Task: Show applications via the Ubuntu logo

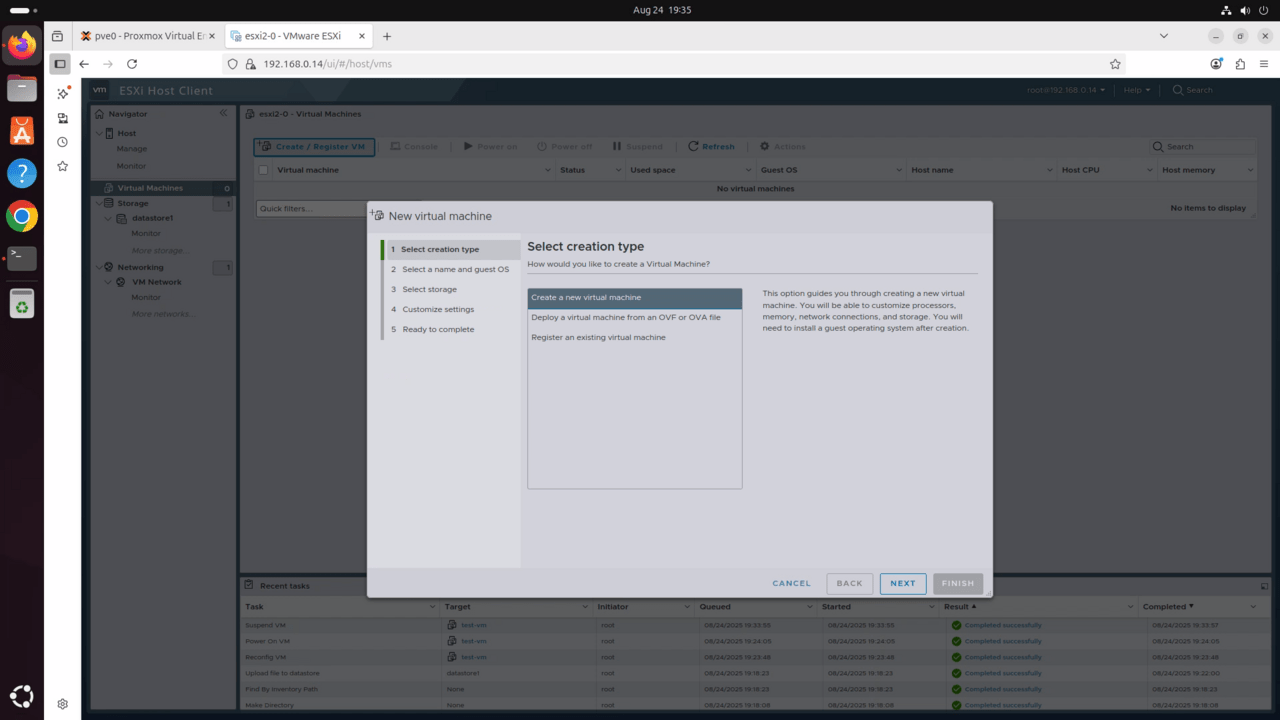Action: (x=22, y=696)
